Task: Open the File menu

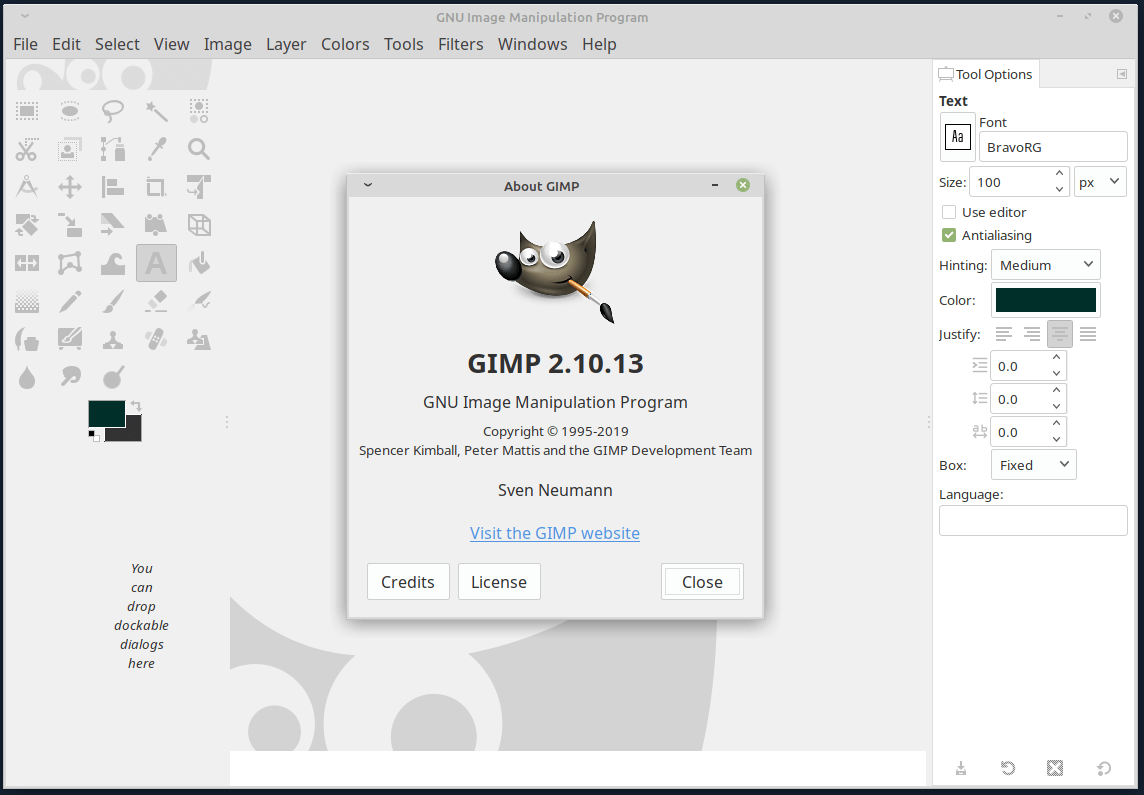Action: pyautogui.click(x=26, y=44)
